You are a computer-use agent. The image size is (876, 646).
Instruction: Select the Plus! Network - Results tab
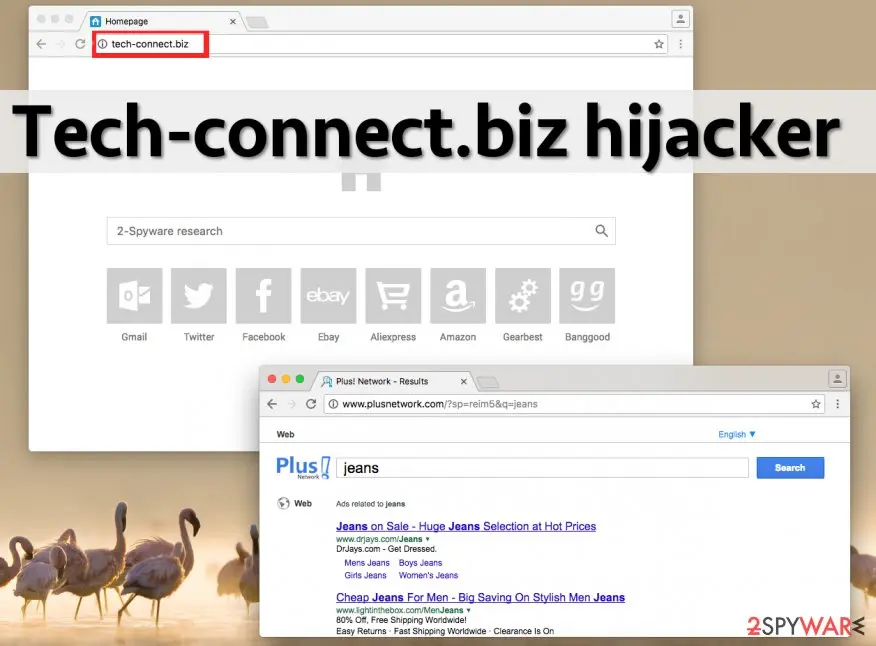click(394, 381)
